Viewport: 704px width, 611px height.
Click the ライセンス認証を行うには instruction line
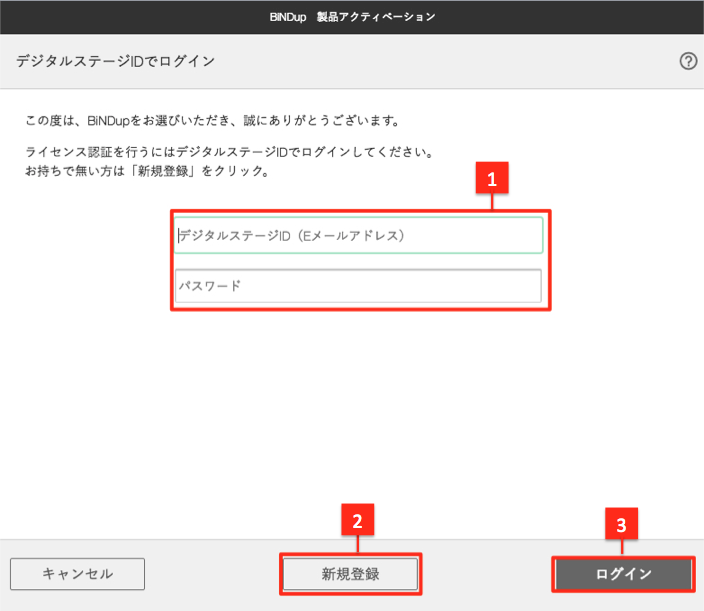[229, 152]
